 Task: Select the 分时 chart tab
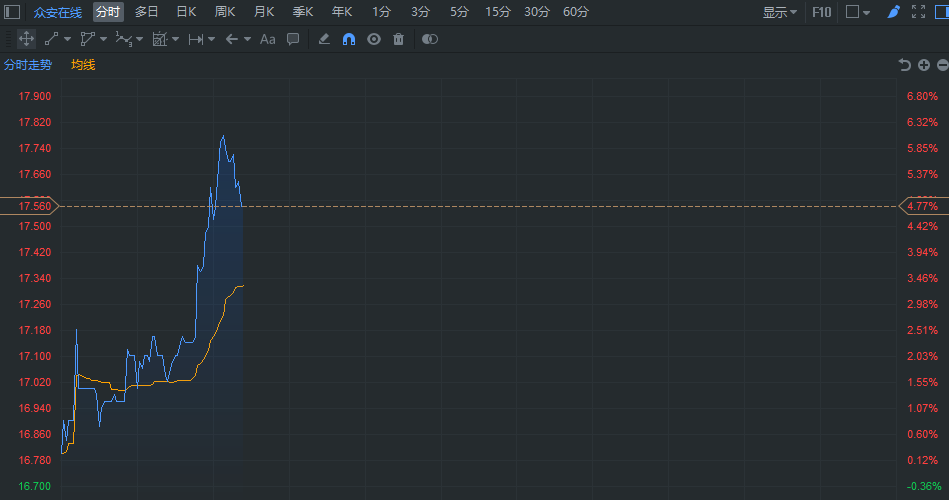pos(108,12)
